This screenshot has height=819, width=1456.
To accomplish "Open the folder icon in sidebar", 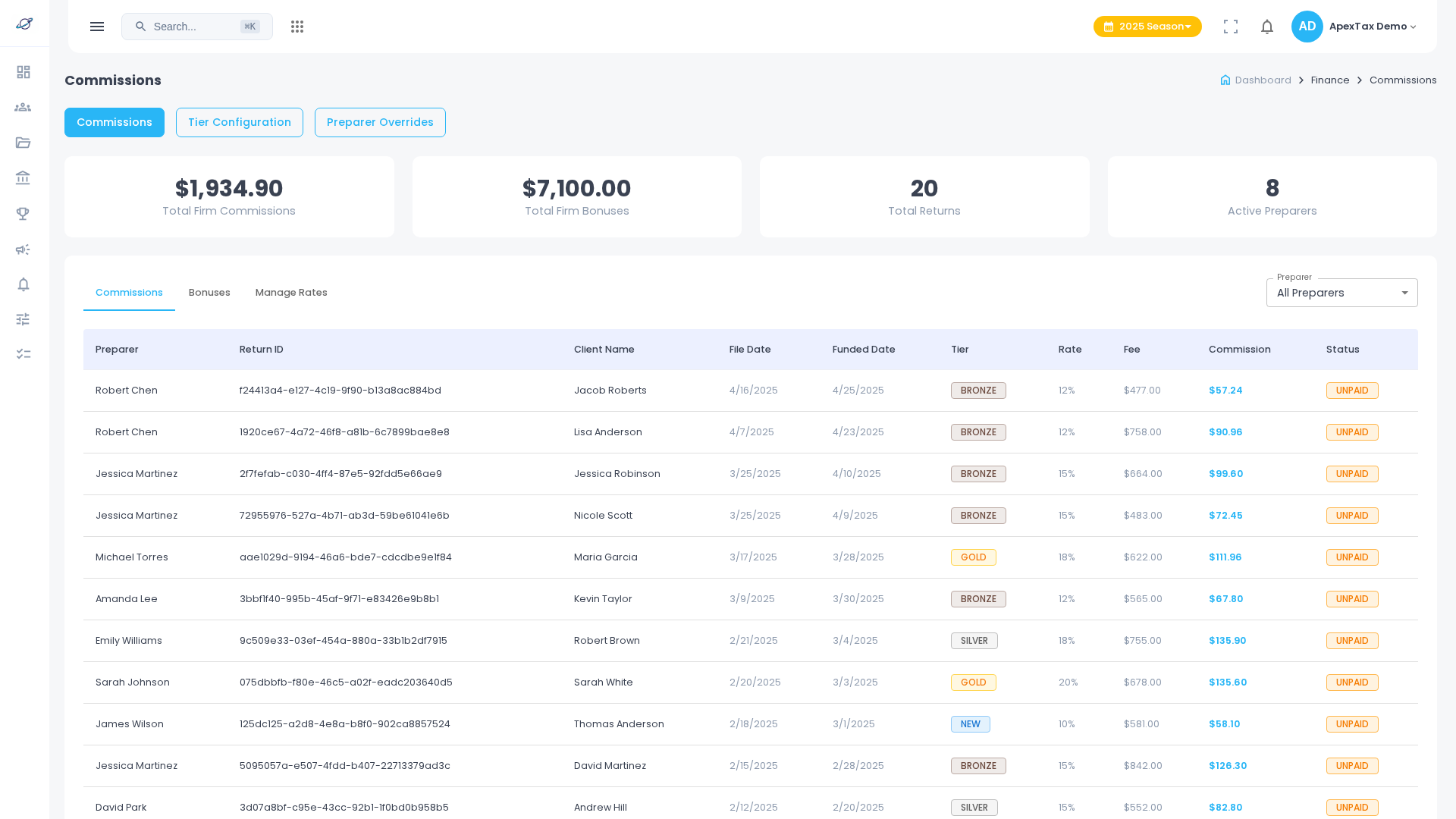I will (24, 143).
